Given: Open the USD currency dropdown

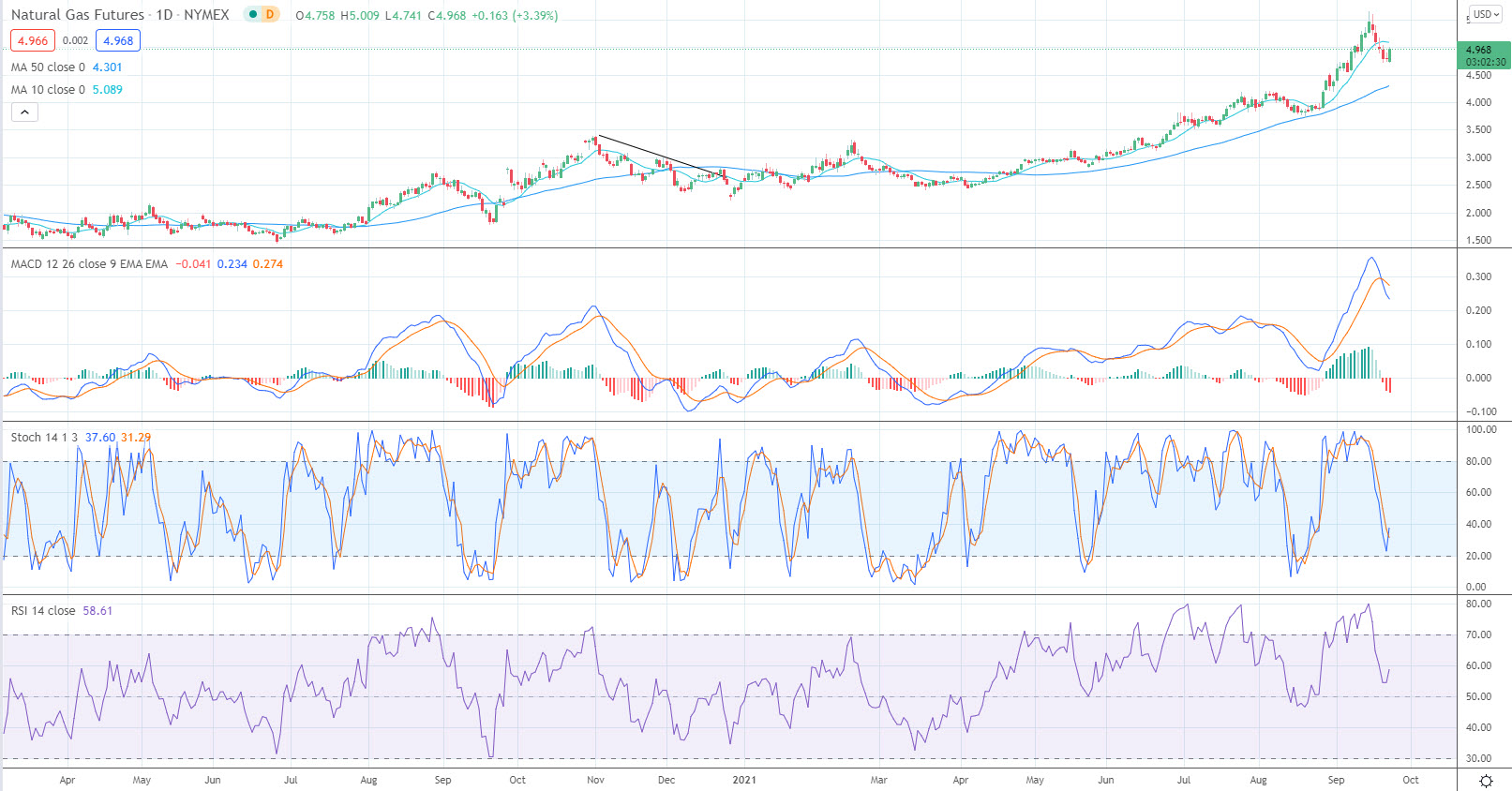Looking at the screenshot, I should (x=1485, y=14).
